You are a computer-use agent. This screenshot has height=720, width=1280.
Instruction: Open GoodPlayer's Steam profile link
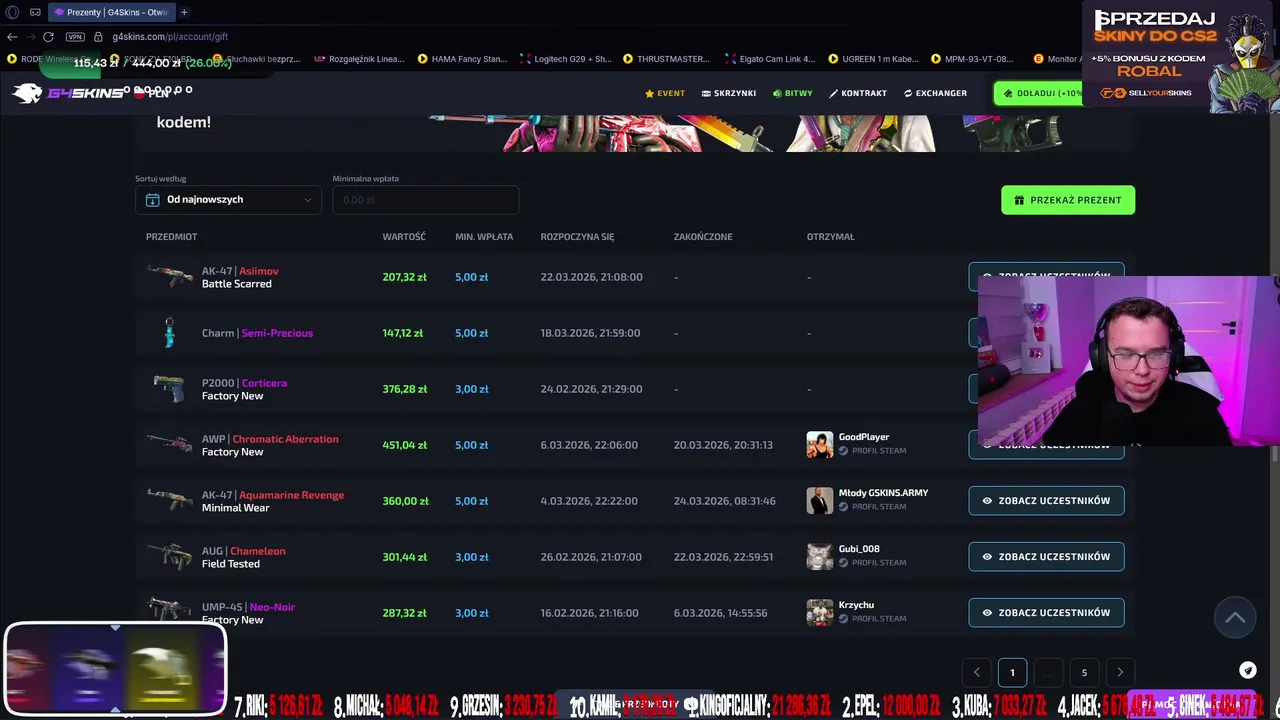872,451
